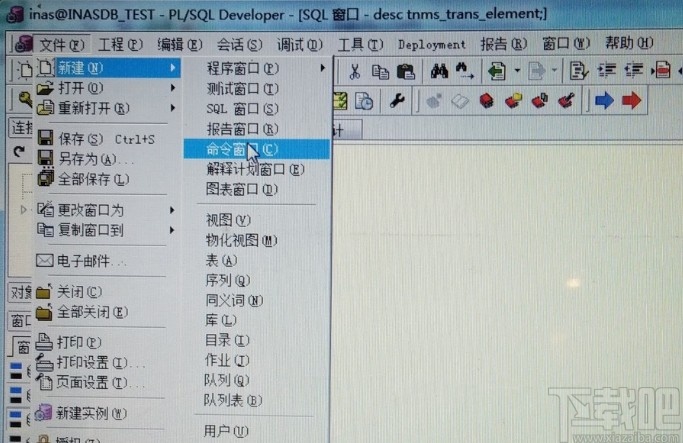Select 表(A) from New submenu
This screenshot has width=683, height=443.
(x=257, y=260)
